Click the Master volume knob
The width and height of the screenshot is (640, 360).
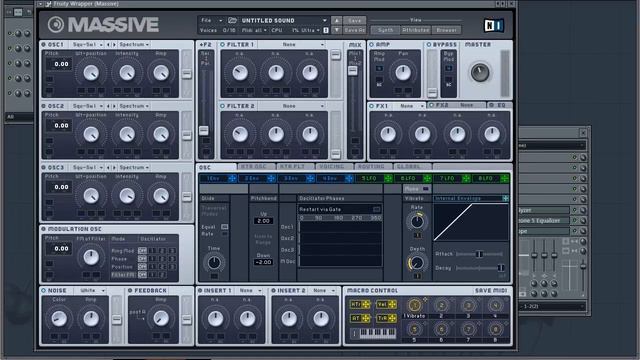coord(480,73)
